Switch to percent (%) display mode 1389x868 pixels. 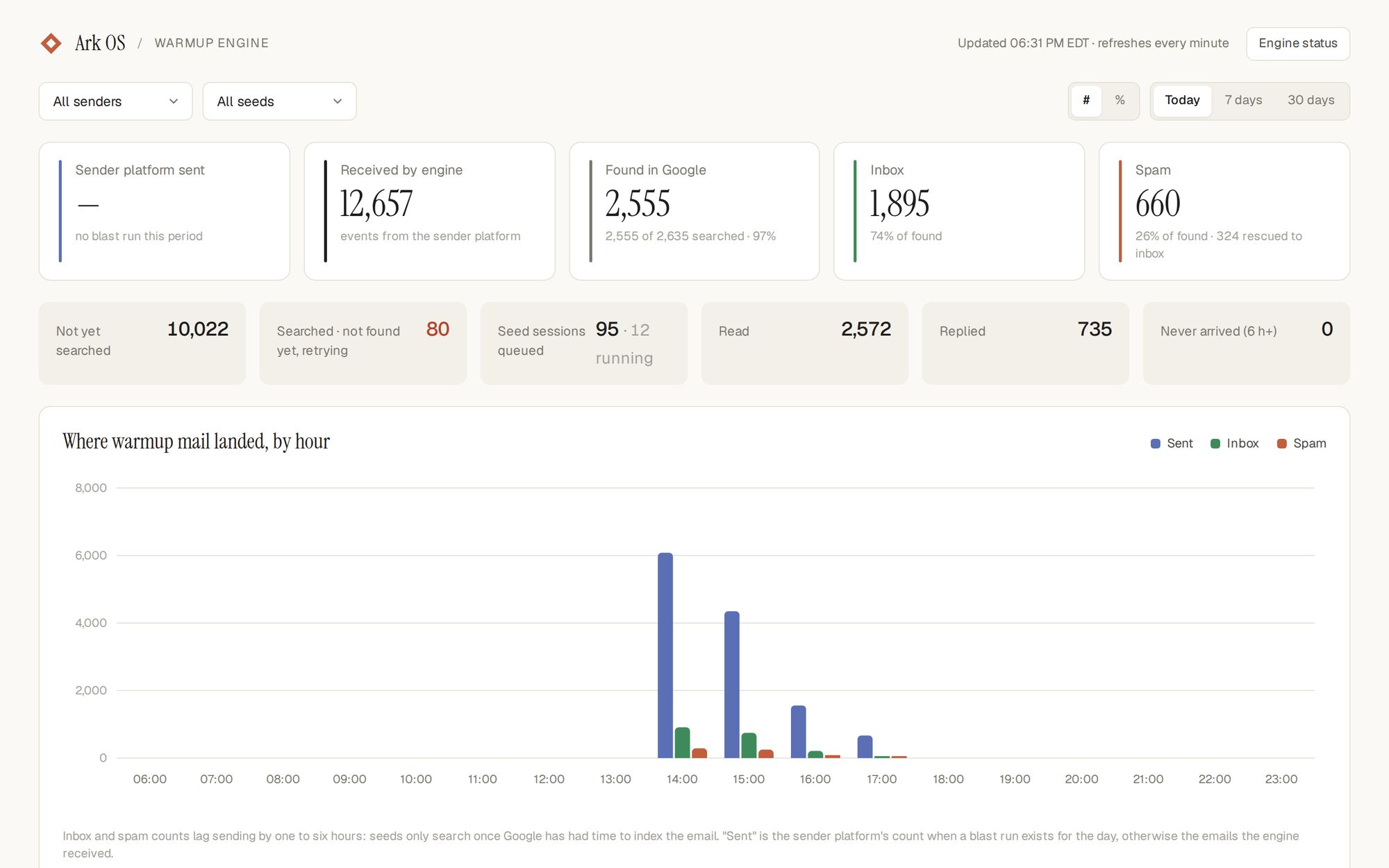tap(1120, 100)
